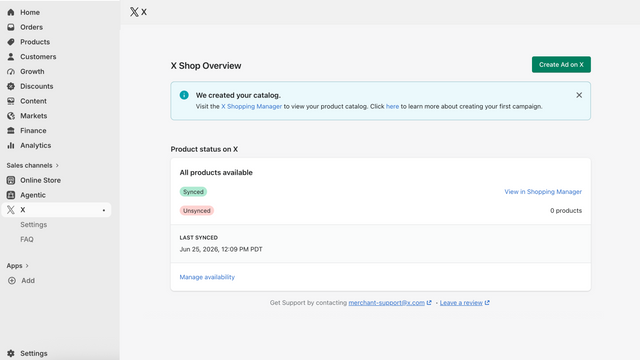Click the Products tag icon
This screenshot has height=360, width=640.
pyautogui.click(x=11, y=42)
